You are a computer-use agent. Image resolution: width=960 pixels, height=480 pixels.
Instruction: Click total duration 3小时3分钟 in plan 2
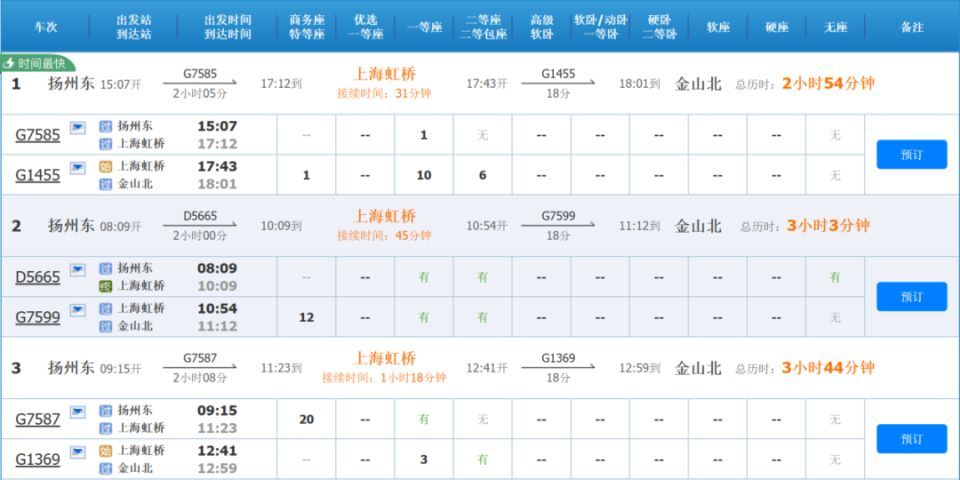tap(828, 226)
